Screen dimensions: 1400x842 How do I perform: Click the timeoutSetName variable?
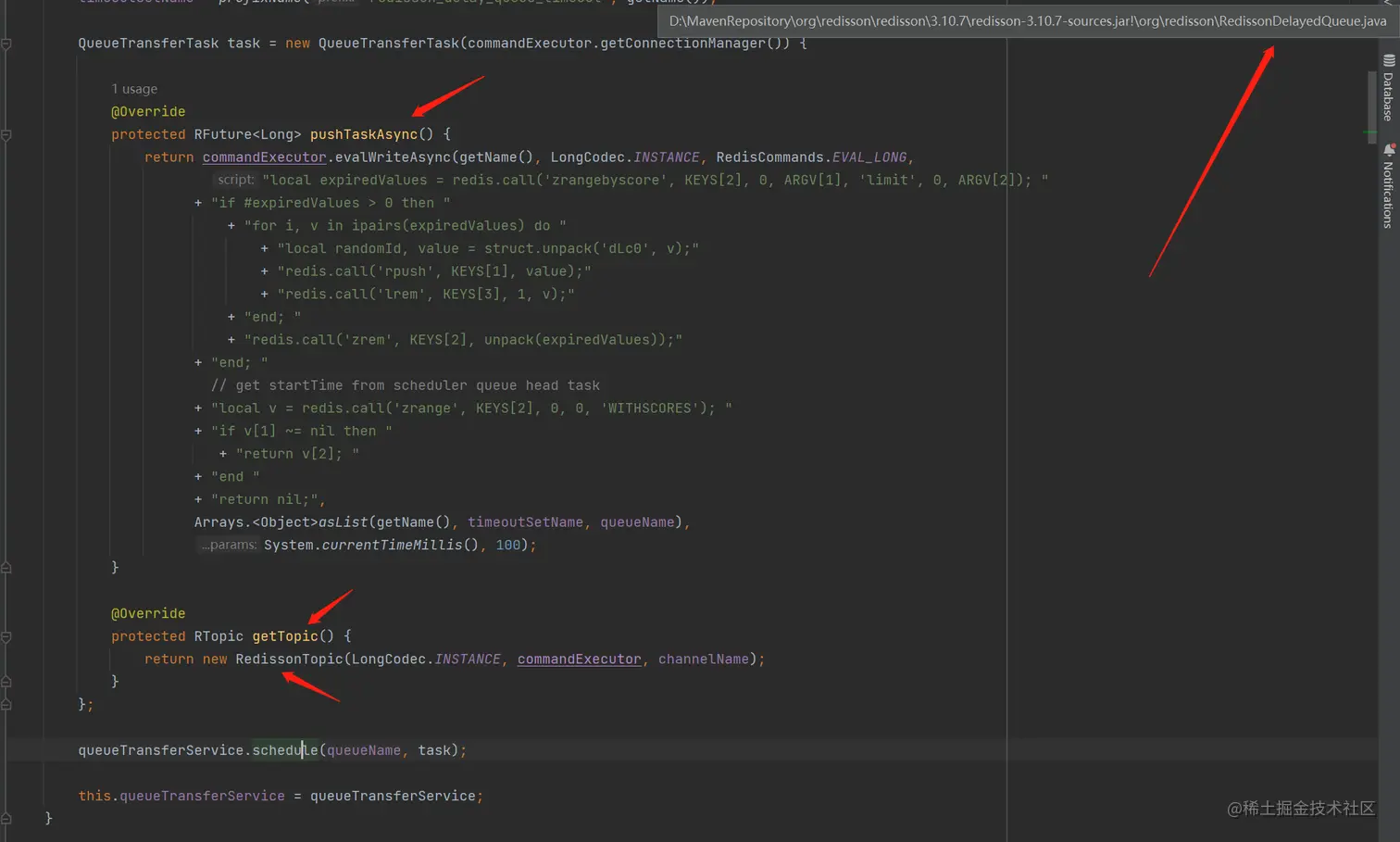click(x=525, y=522)
